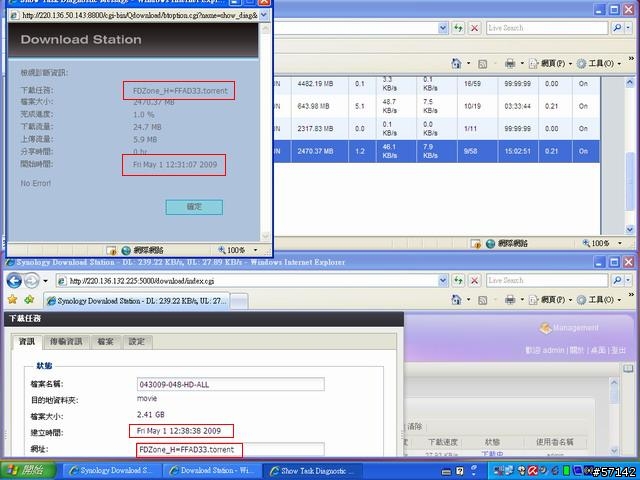Click the Add to Favorites icon
Image resolution: width=640 pixels, height=480 pixels.
(29, 300)
